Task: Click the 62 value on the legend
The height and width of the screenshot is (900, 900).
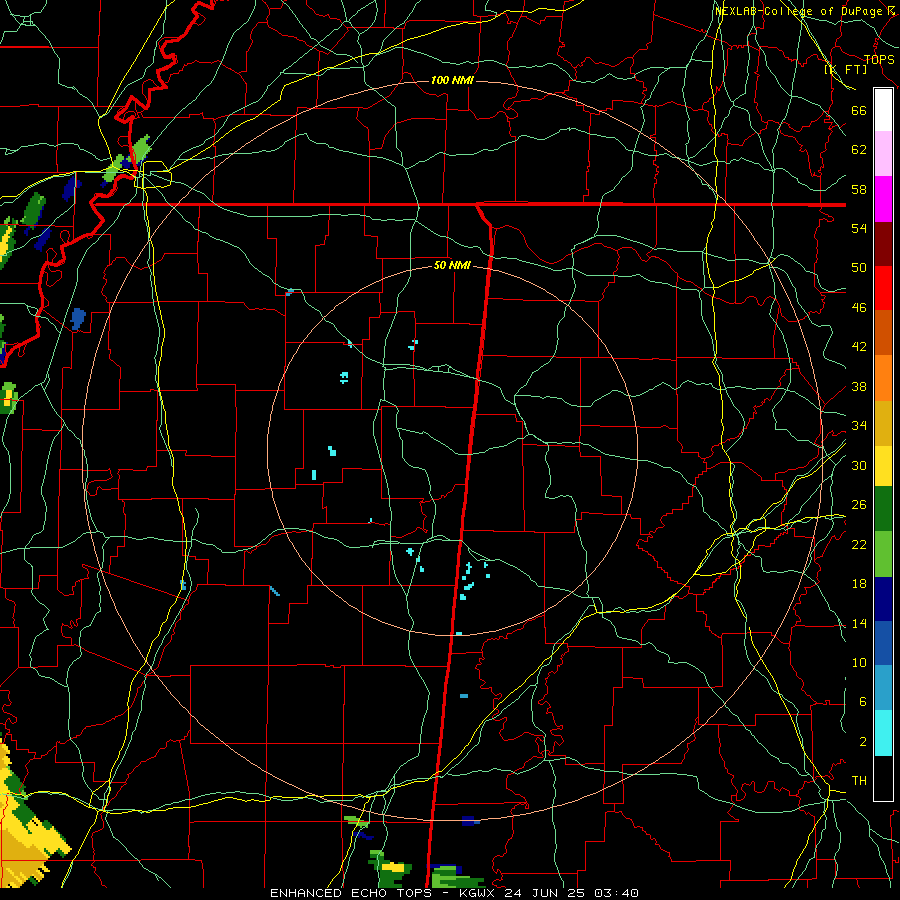Action: tap(859, 150)
